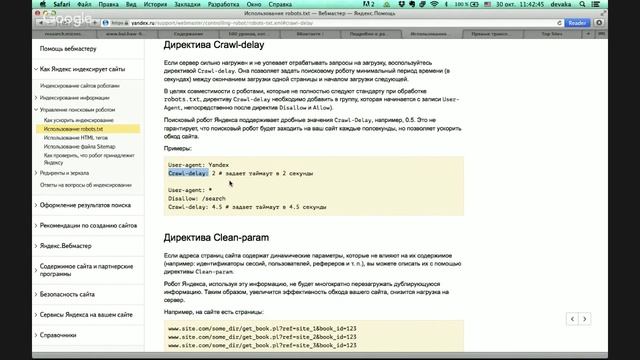Open Как ускорить индексирование link
This screenshot has height=360, width=640.
point(78,120)
